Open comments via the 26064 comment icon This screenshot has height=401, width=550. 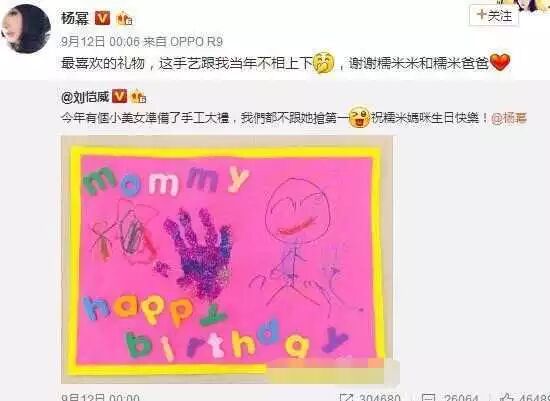click(430, 397)
